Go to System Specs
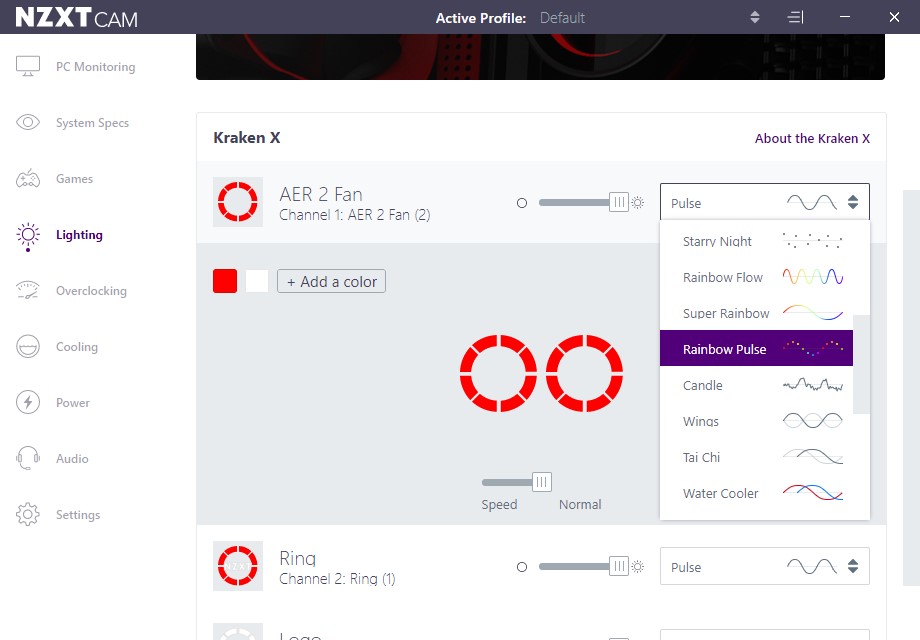This screenshot has width=920, height=640. click(x=92, y=123)
